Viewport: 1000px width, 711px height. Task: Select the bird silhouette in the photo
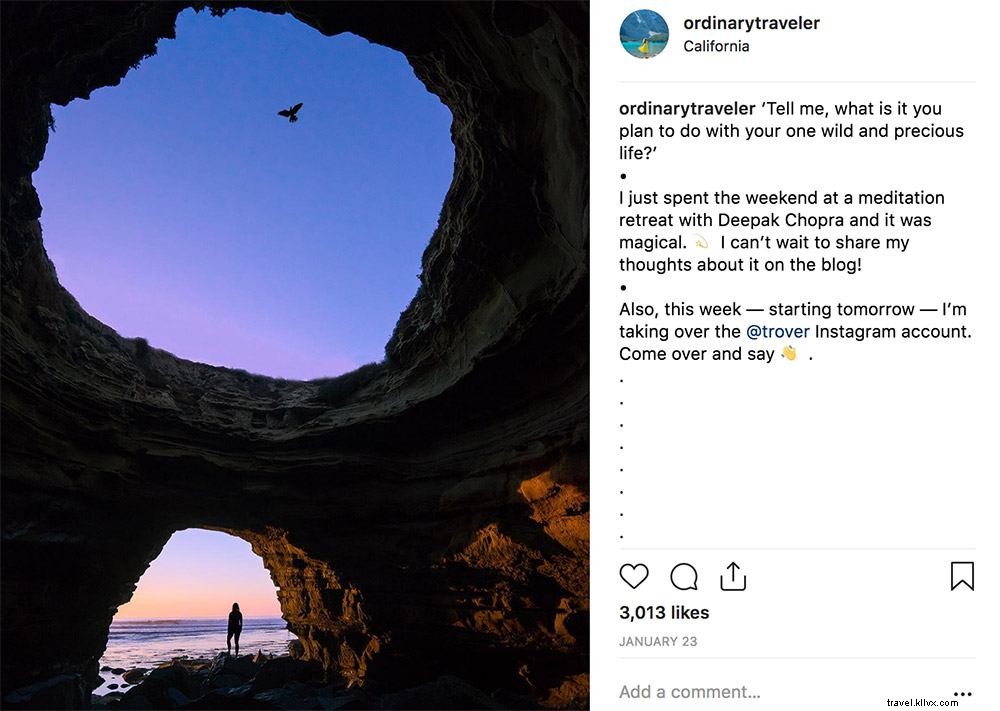(x=290, y=112)
